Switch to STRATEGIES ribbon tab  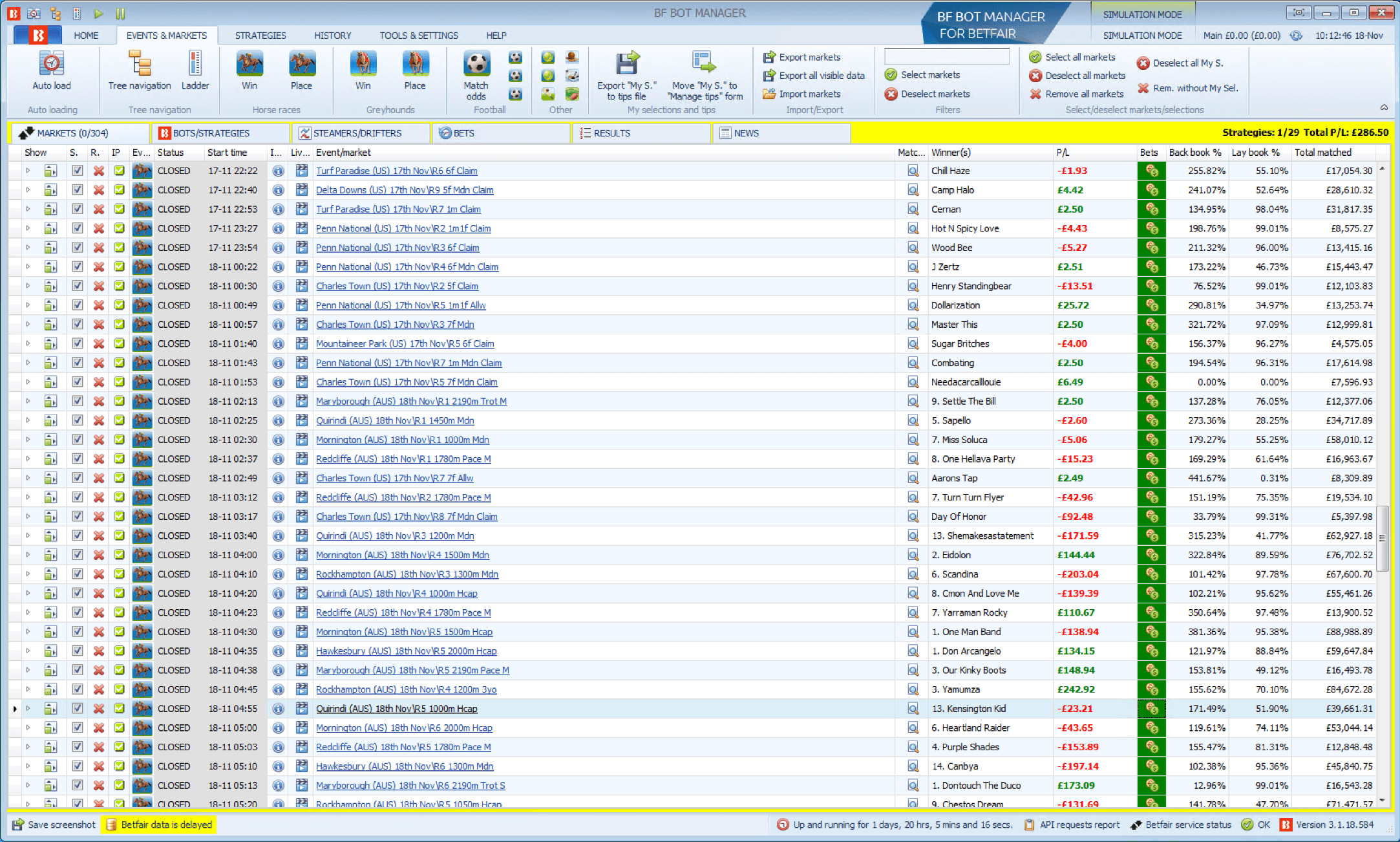click(260, 36)
